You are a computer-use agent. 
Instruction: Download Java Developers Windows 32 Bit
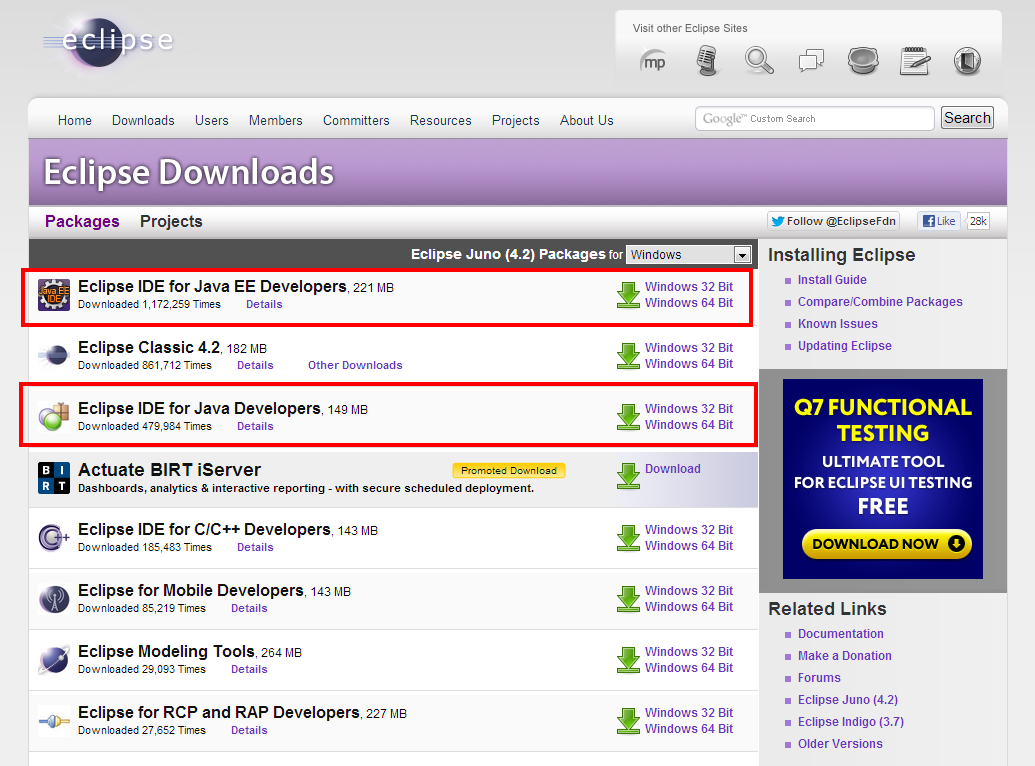click(688, 409)
